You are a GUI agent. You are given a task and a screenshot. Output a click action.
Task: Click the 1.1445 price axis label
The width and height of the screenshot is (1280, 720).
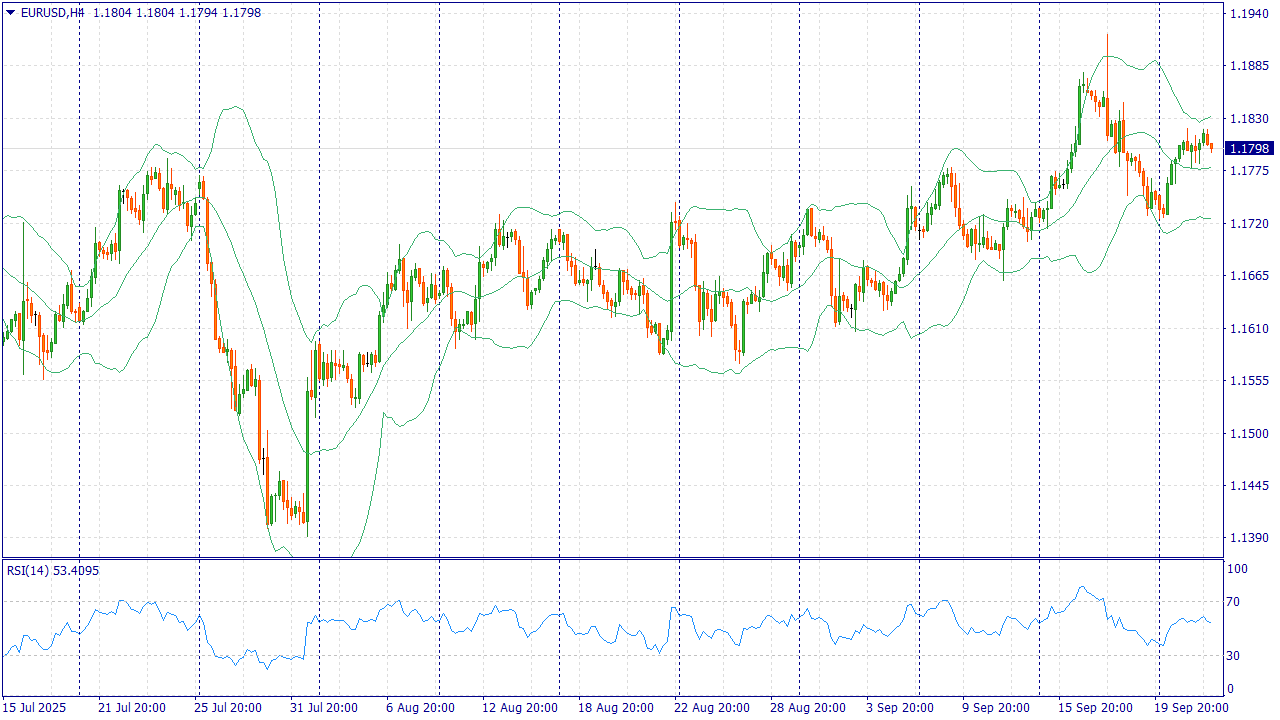(1249, 486)
